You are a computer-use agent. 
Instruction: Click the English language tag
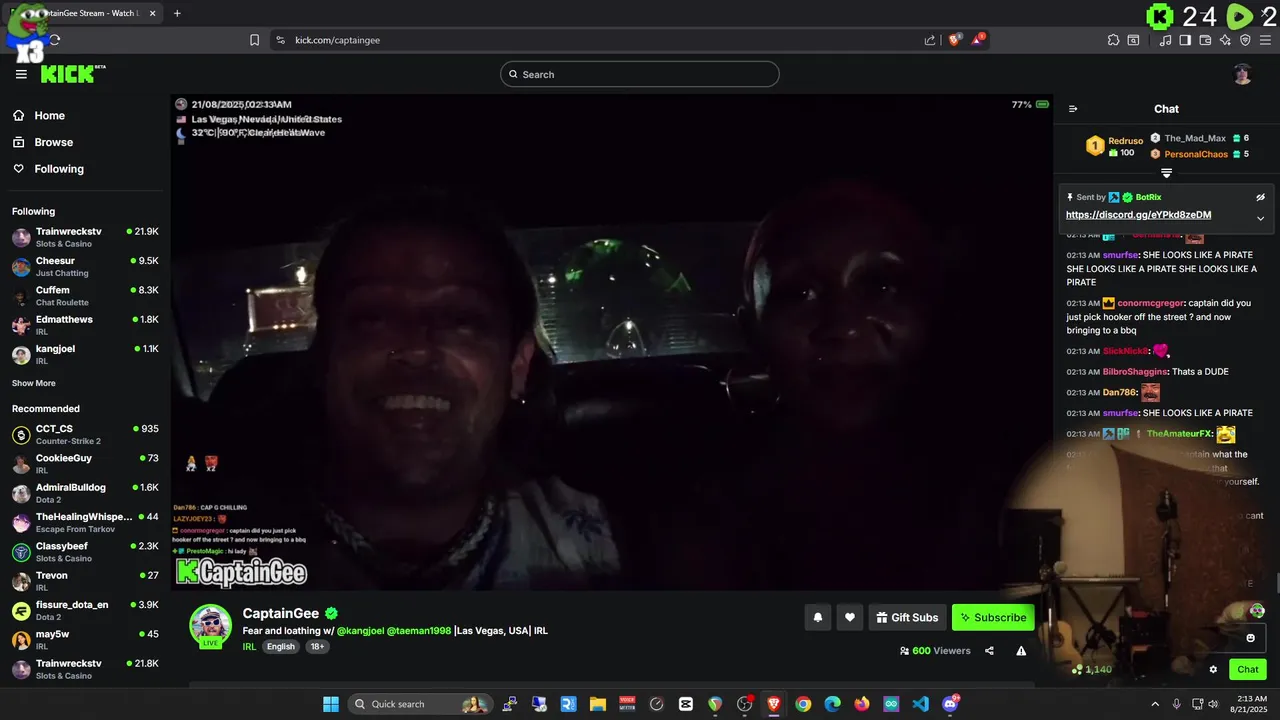coord(281,647)
